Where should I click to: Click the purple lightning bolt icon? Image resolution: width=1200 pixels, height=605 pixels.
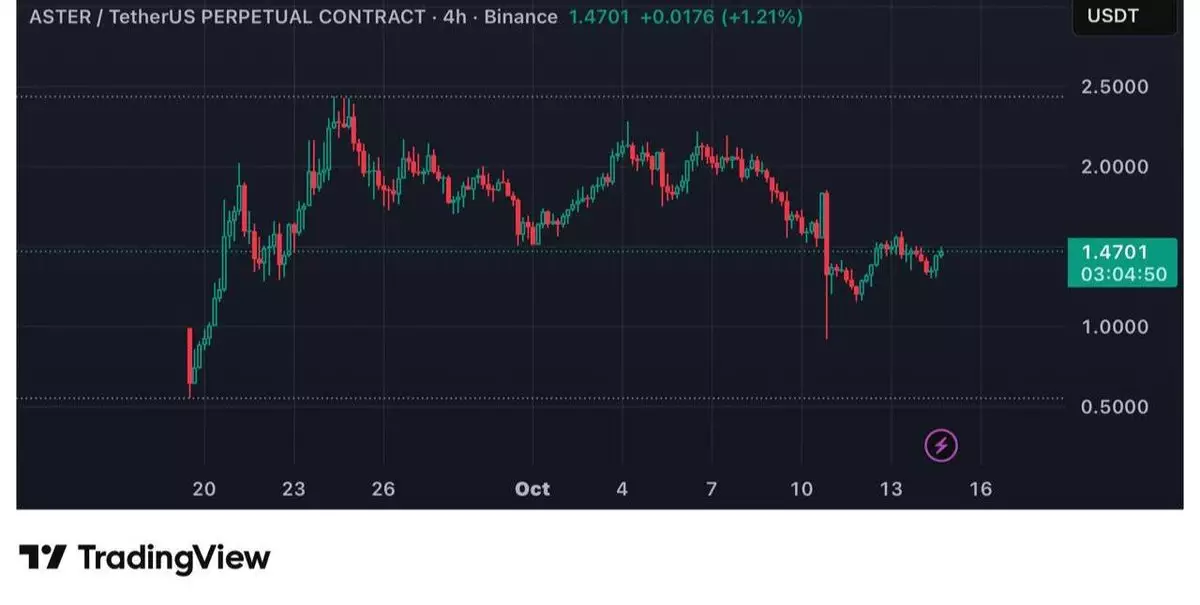(941, 445)
